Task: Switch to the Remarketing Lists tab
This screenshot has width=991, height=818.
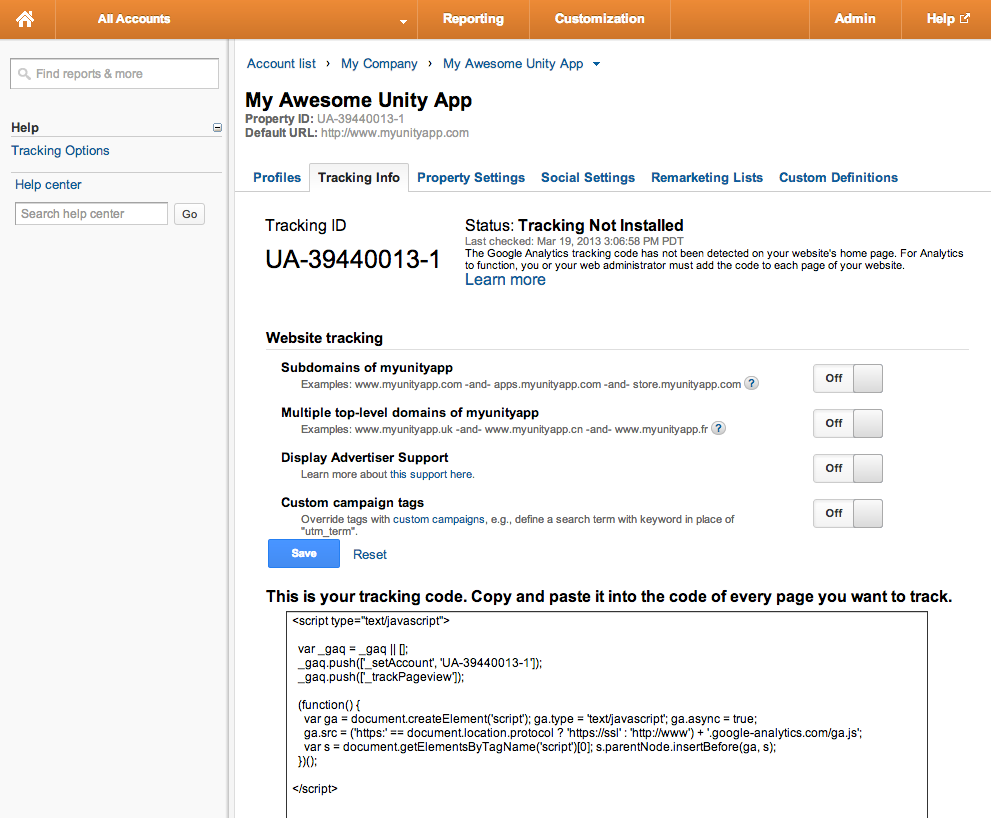Action: pyautogui.click(x=707, y=178)
